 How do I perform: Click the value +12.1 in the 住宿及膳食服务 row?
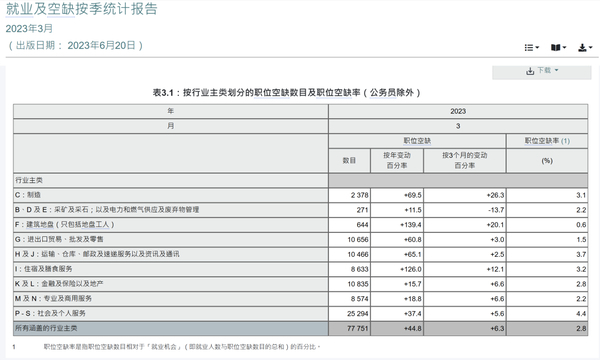pyautogui.click(x=495, y=269)
